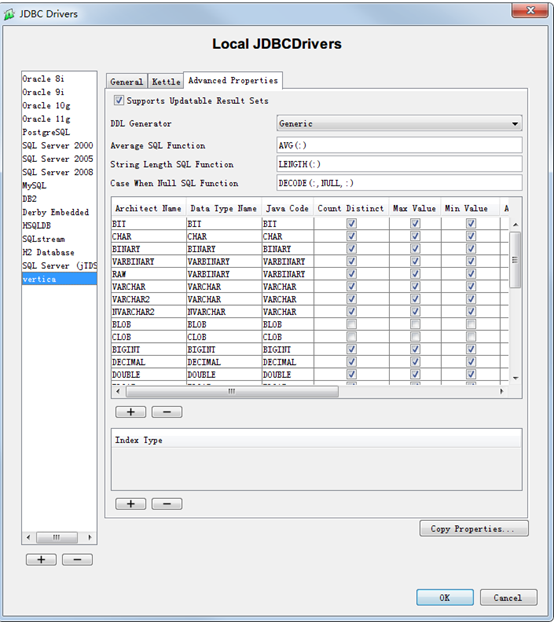Click the RAW architect name cell
The image size is (554, 622).
[x=149, y=274]
